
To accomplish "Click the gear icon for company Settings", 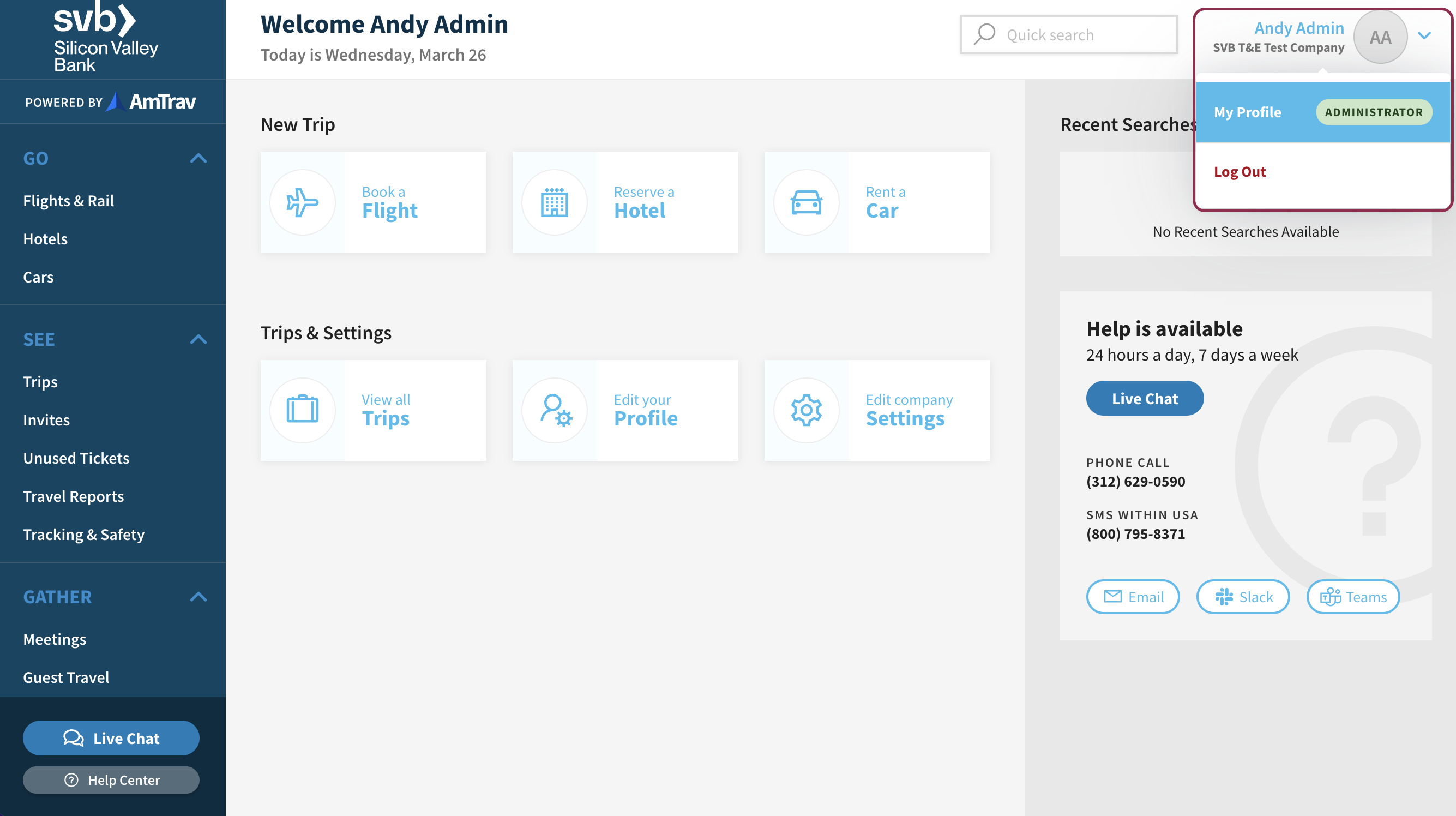I will (x=806, y=410).
